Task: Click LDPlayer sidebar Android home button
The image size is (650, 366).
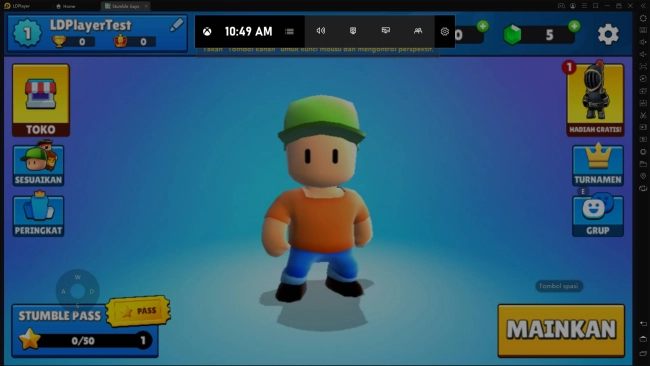Action: 643,339
